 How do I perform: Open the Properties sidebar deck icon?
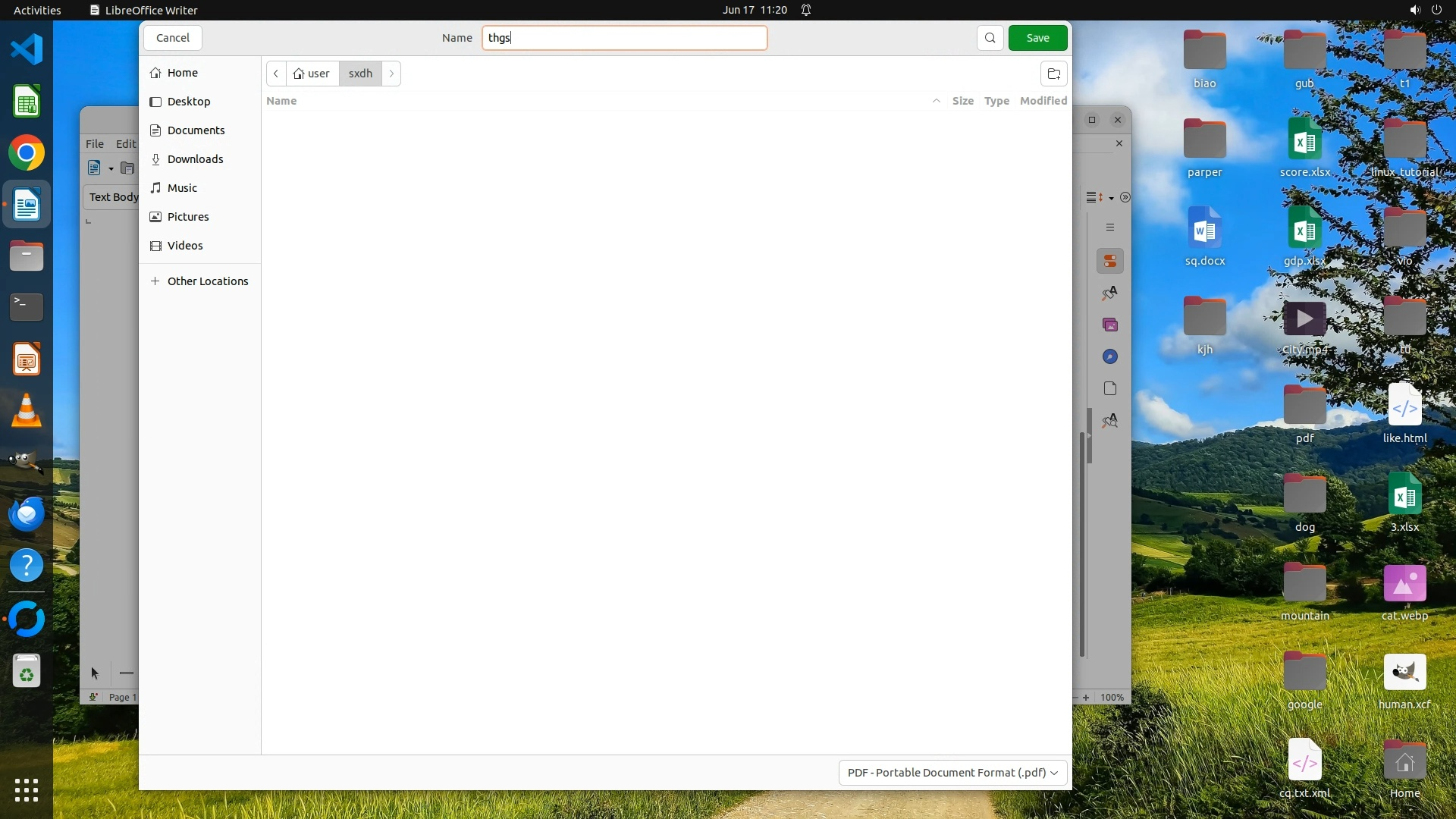(1110, 262)
